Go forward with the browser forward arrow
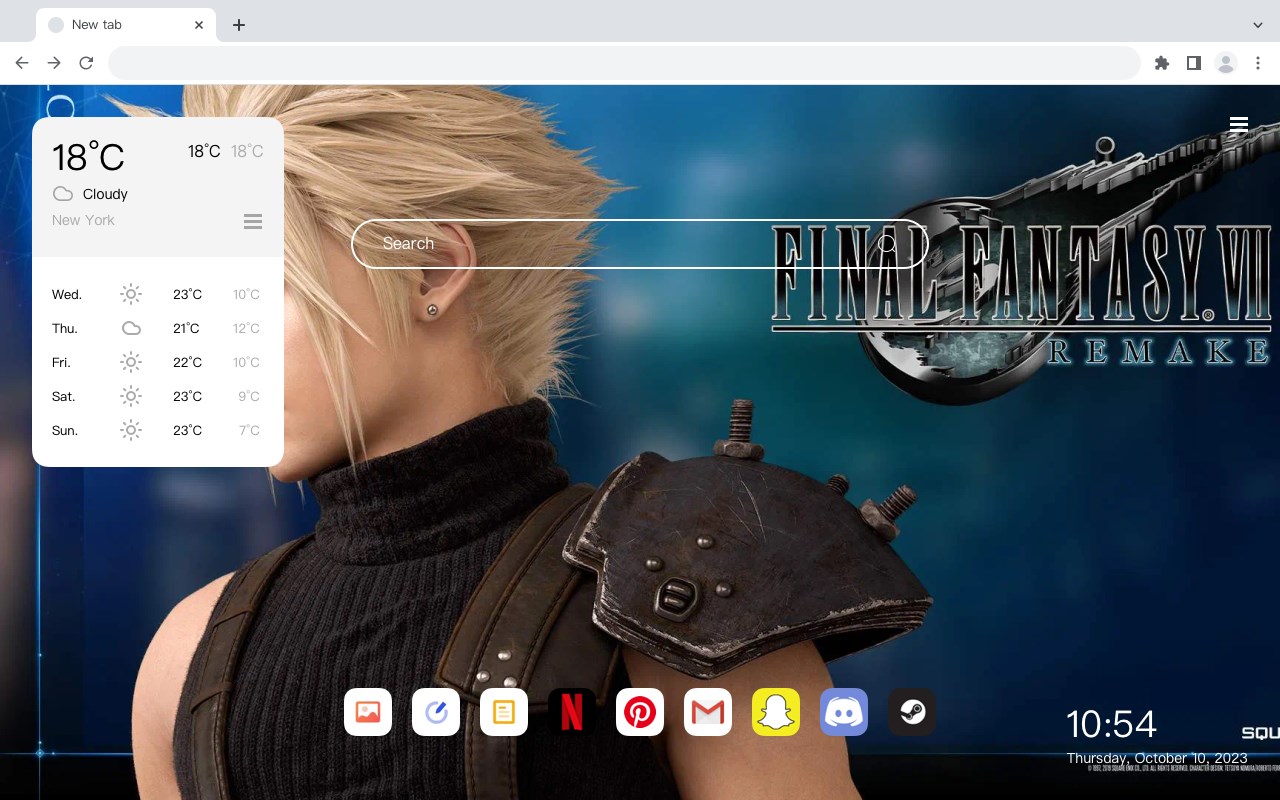 (54, 63)
